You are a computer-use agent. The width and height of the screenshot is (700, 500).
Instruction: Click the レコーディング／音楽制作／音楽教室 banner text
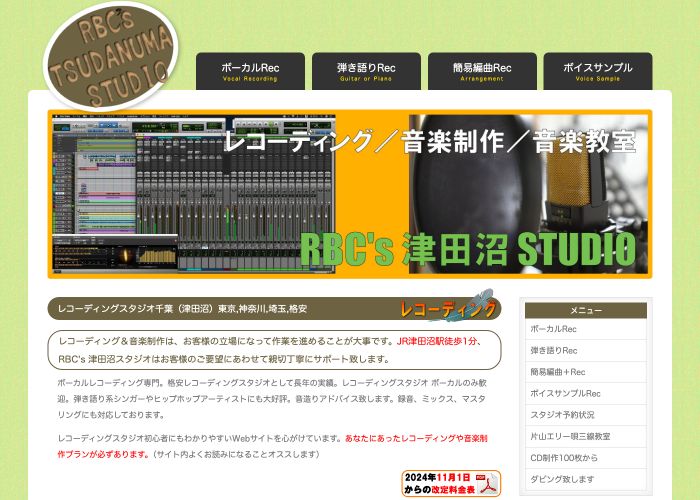429,141
